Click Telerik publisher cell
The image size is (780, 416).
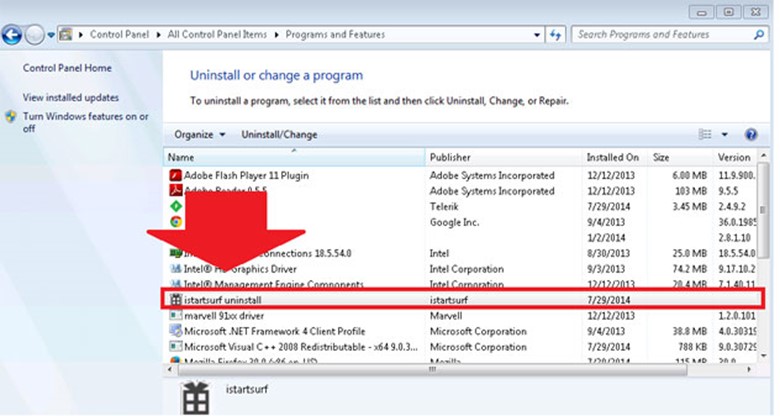444,207
